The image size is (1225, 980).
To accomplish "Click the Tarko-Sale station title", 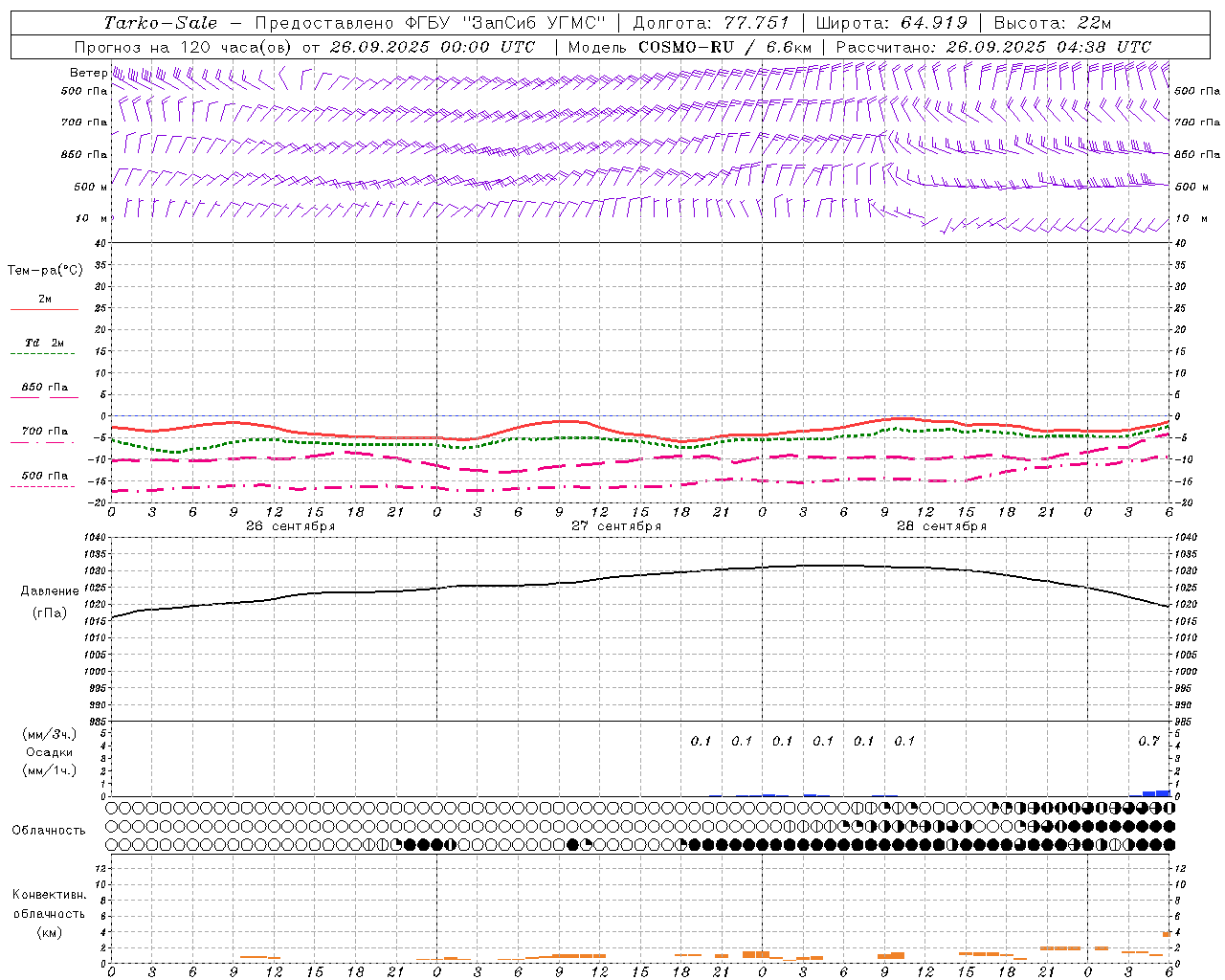I will pyautogui.click(x=161, y=23).
